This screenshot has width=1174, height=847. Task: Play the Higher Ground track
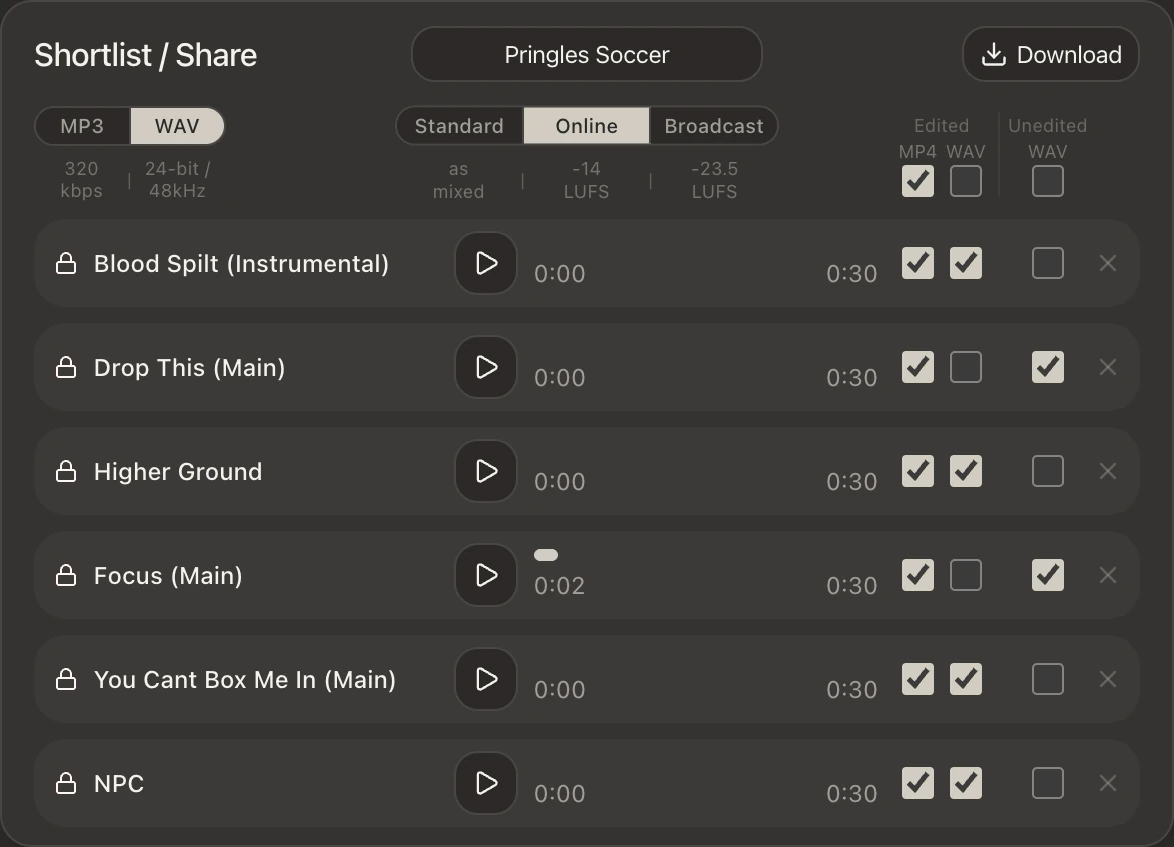(486, 471)
